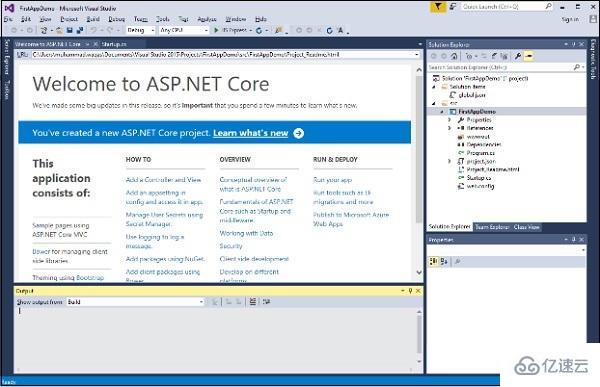Pin the Solution Explorer panel with pushpin
Image resolution: width=600 pixels, height=387 pixels.
(574, 44)
